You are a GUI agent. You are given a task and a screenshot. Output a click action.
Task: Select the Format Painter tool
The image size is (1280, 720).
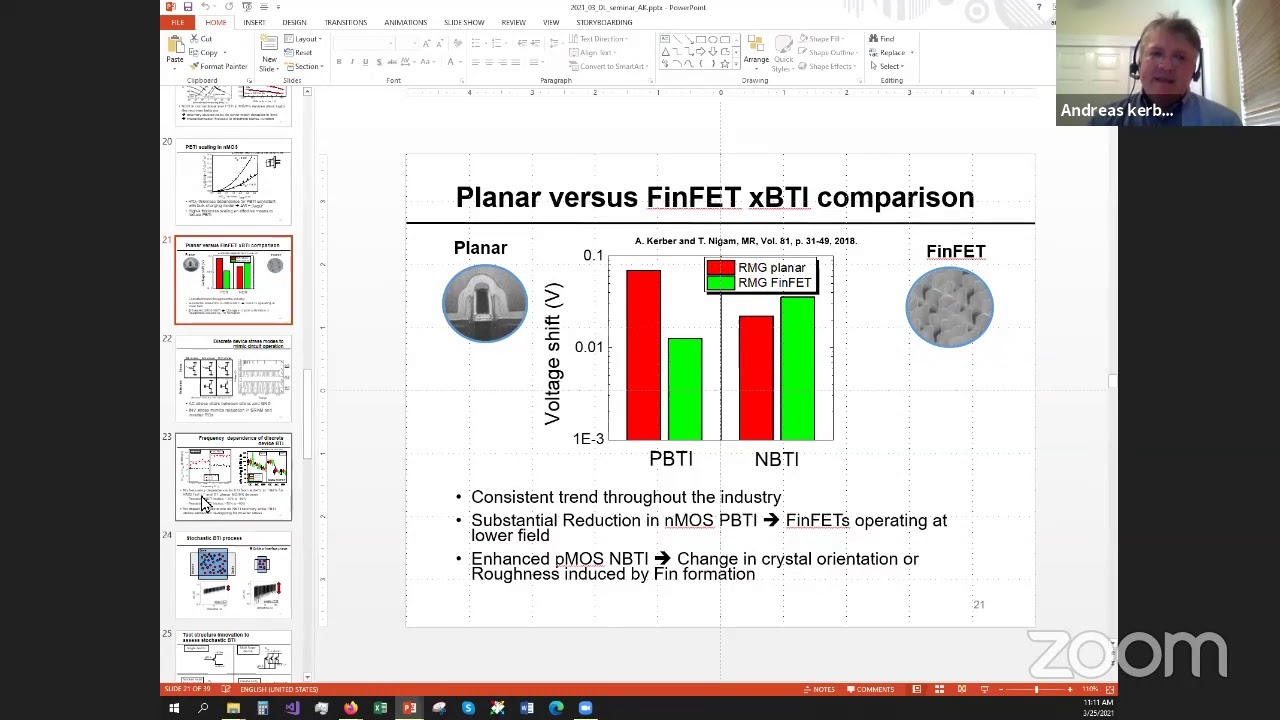218,66
